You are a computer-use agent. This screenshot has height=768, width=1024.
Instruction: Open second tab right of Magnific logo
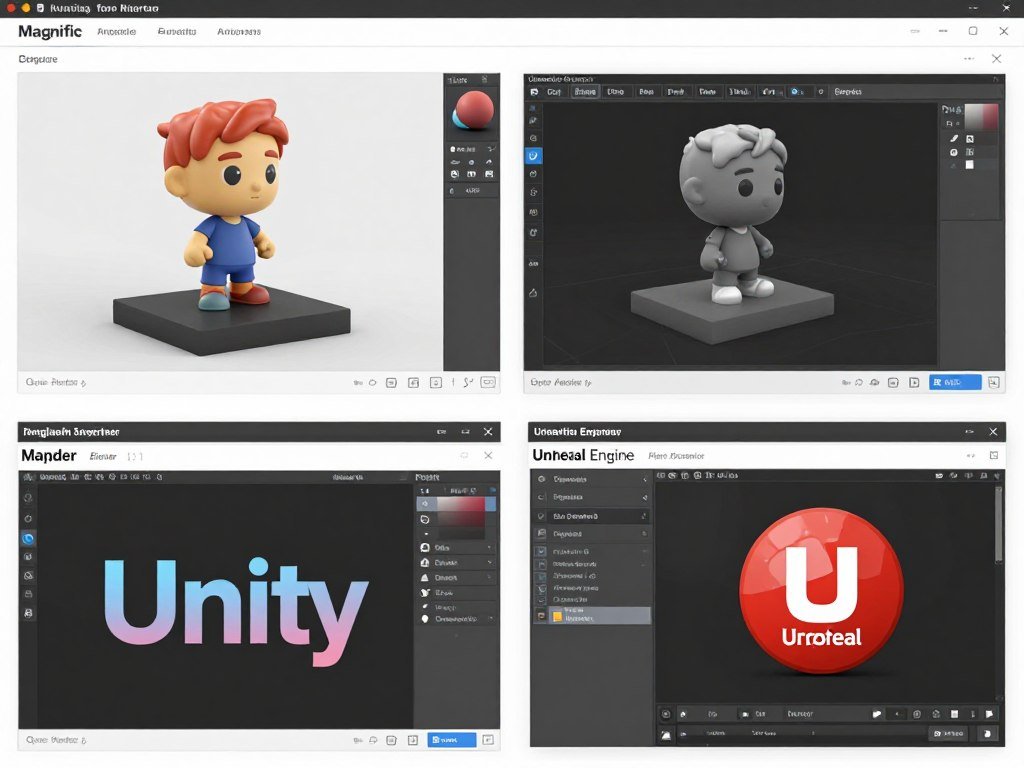177,31
